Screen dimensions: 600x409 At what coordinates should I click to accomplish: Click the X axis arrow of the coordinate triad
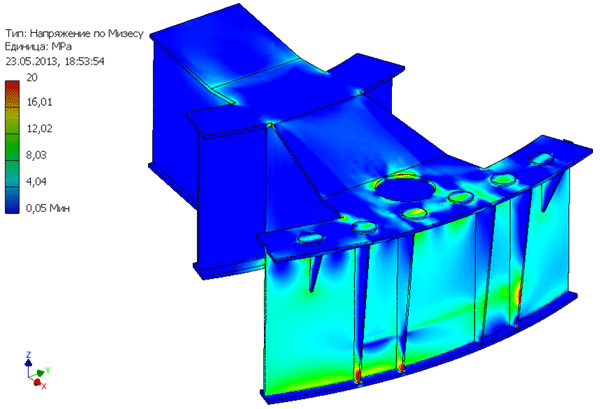(40, 384)
